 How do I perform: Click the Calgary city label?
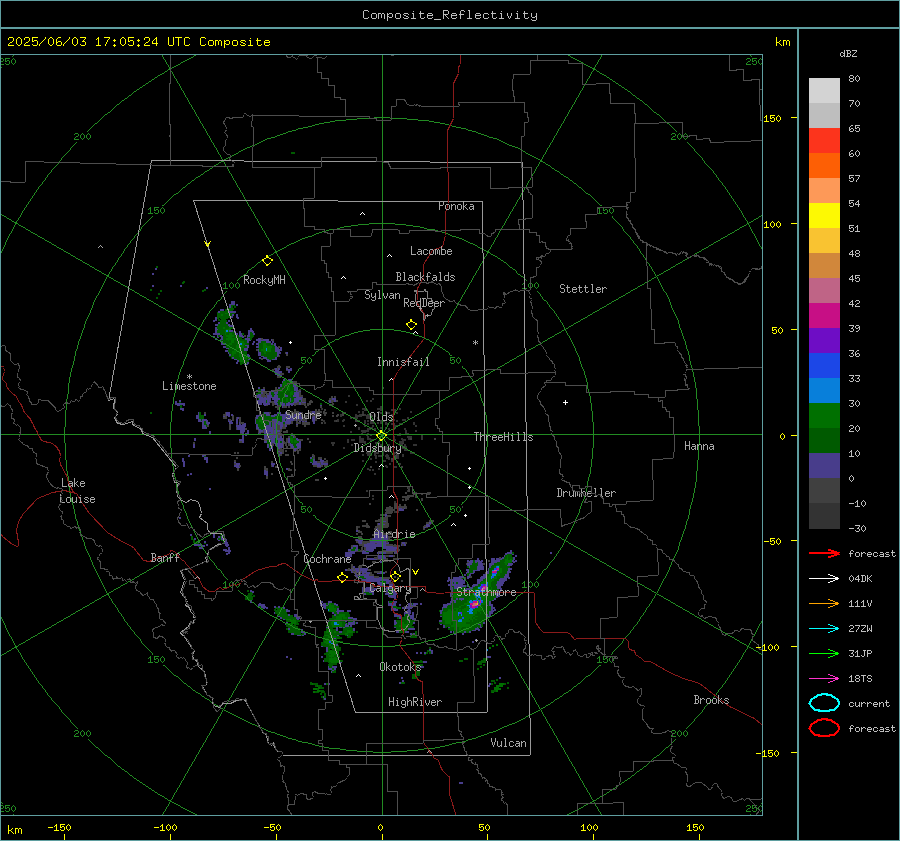pos(390,588)
